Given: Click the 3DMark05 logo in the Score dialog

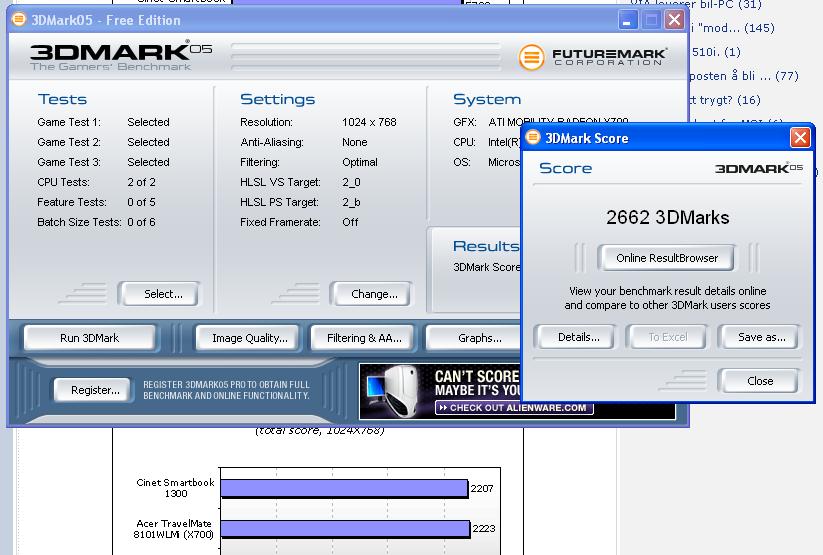Looking at the screenshot, I should [759, 168].
